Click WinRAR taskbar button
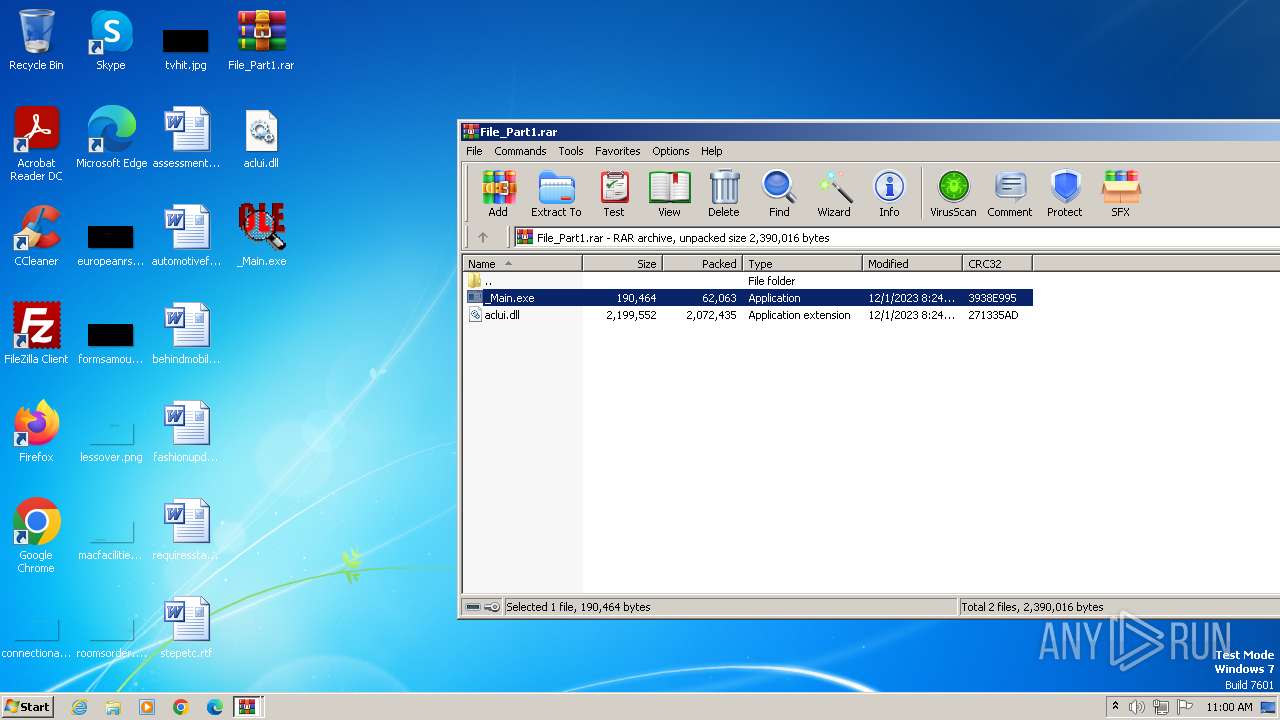The height and width of the screenshot is (720, 1280). pyautogui.click(x=248, y=707)
